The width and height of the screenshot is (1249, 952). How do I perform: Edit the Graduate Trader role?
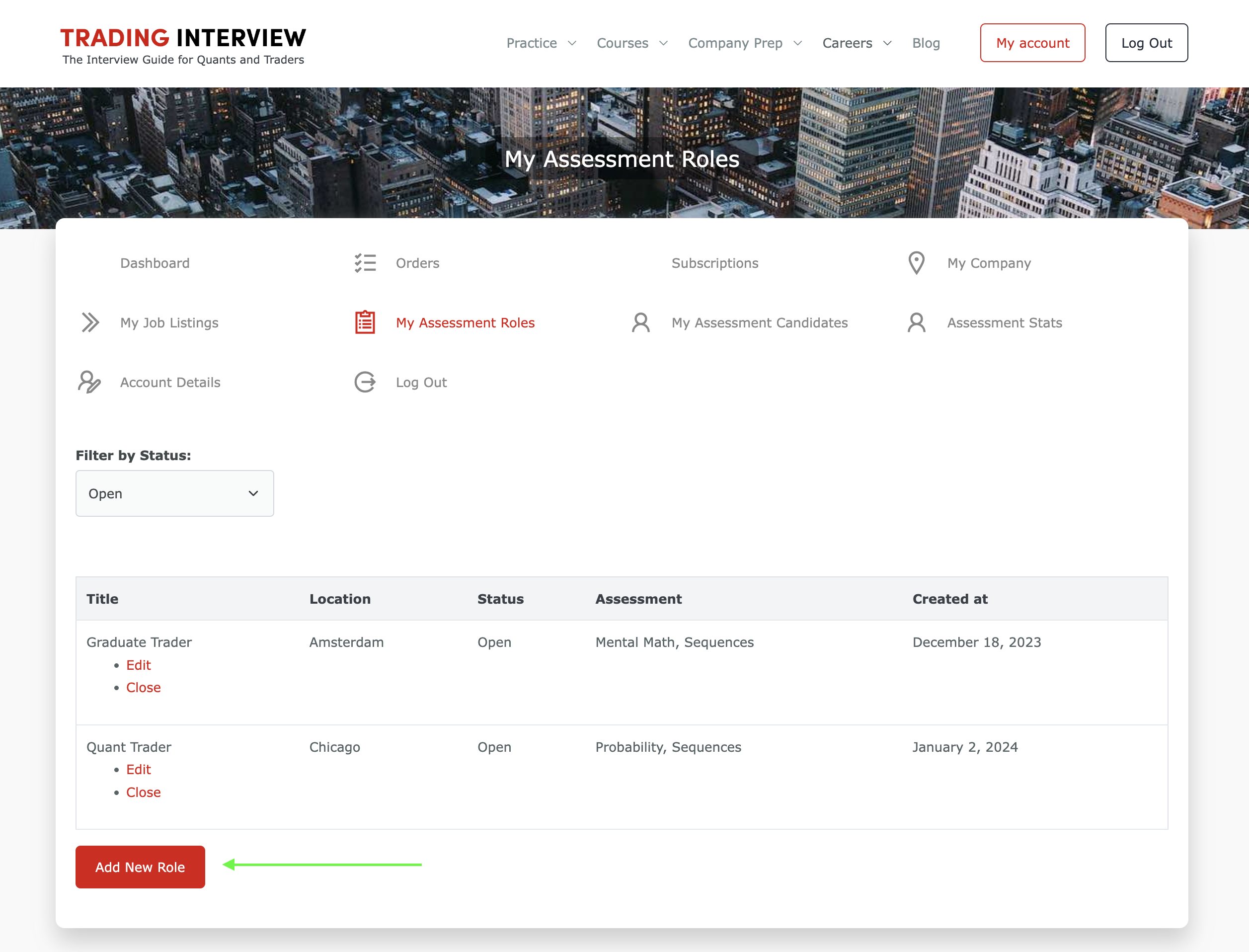(138, 665)
